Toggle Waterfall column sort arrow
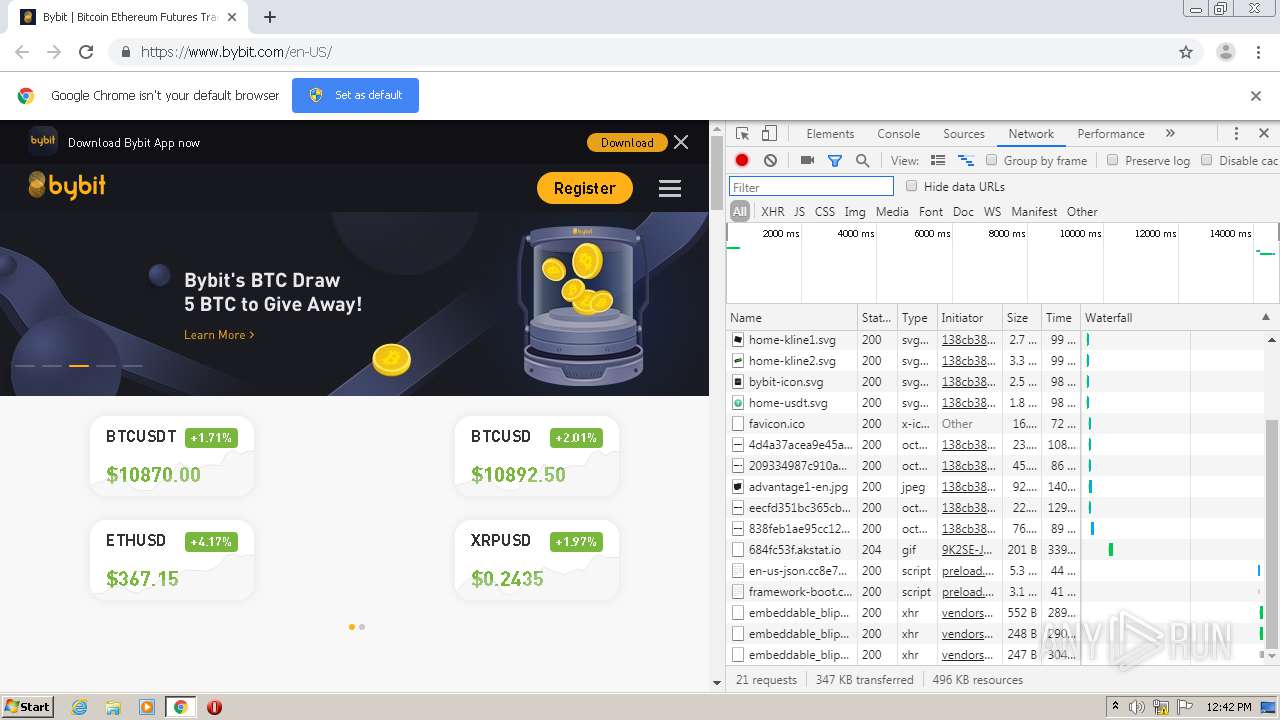 click(x=1265, y=318)
